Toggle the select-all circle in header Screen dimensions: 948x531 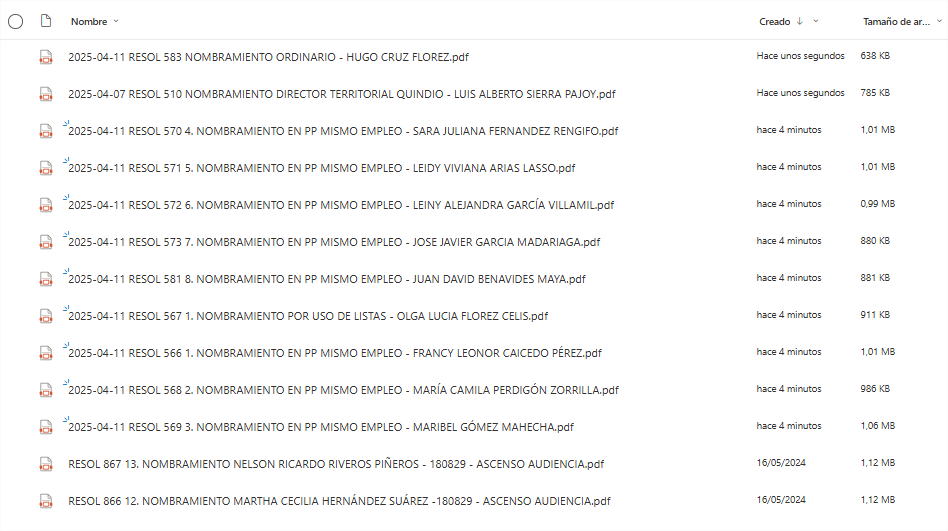pos(16,22)
